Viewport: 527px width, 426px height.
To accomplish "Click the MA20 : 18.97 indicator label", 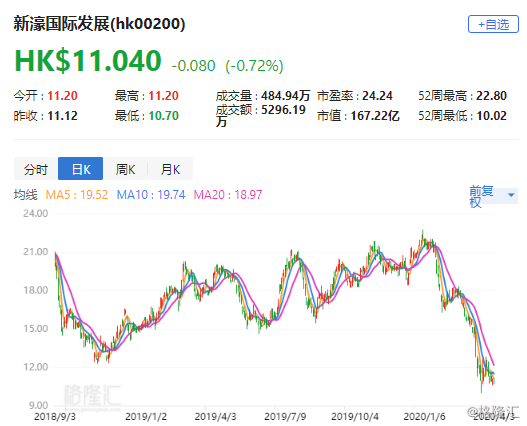I will click(x=228, y=195).
